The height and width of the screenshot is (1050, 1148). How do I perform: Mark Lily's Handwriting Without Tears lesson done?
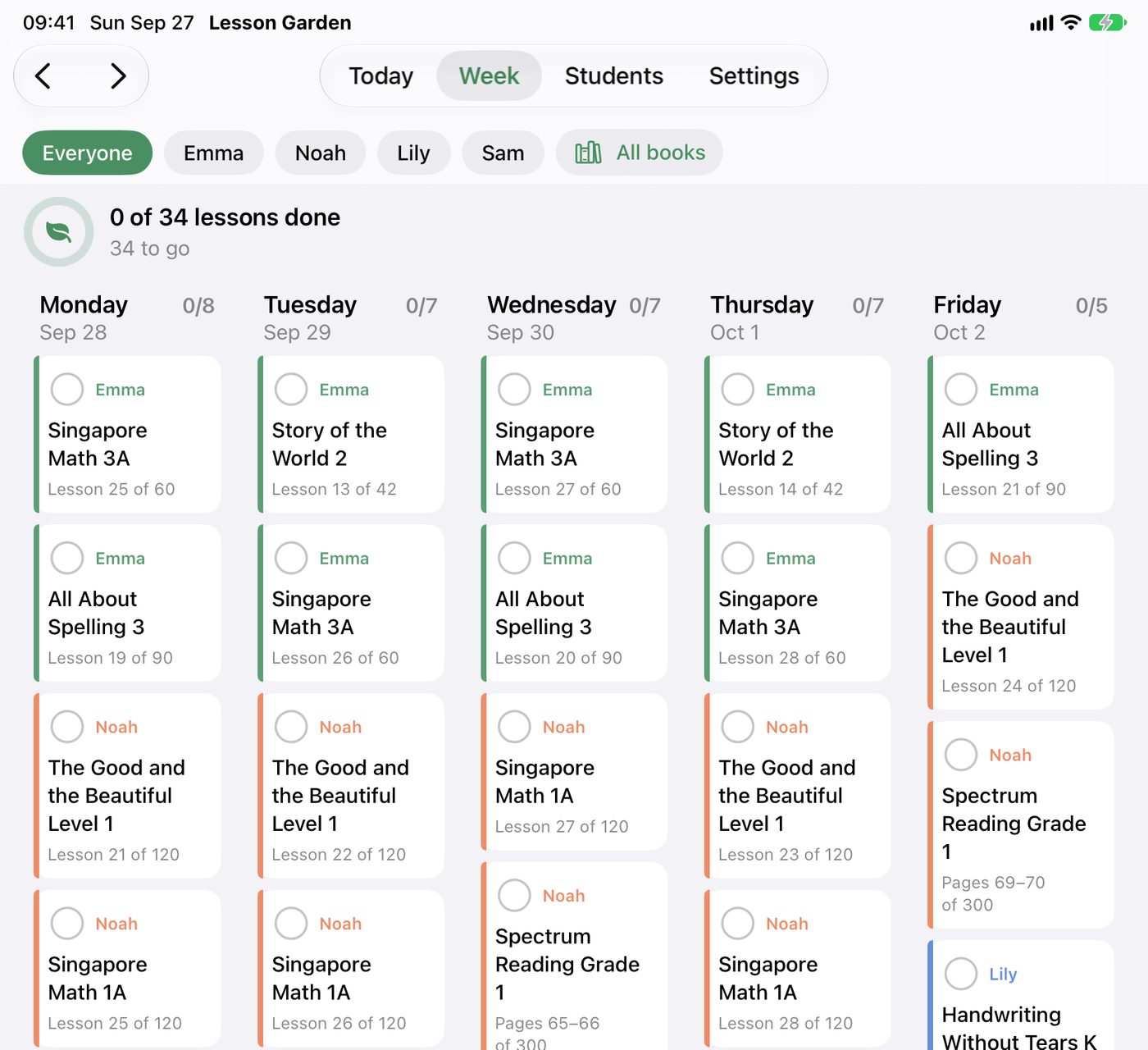961,974
